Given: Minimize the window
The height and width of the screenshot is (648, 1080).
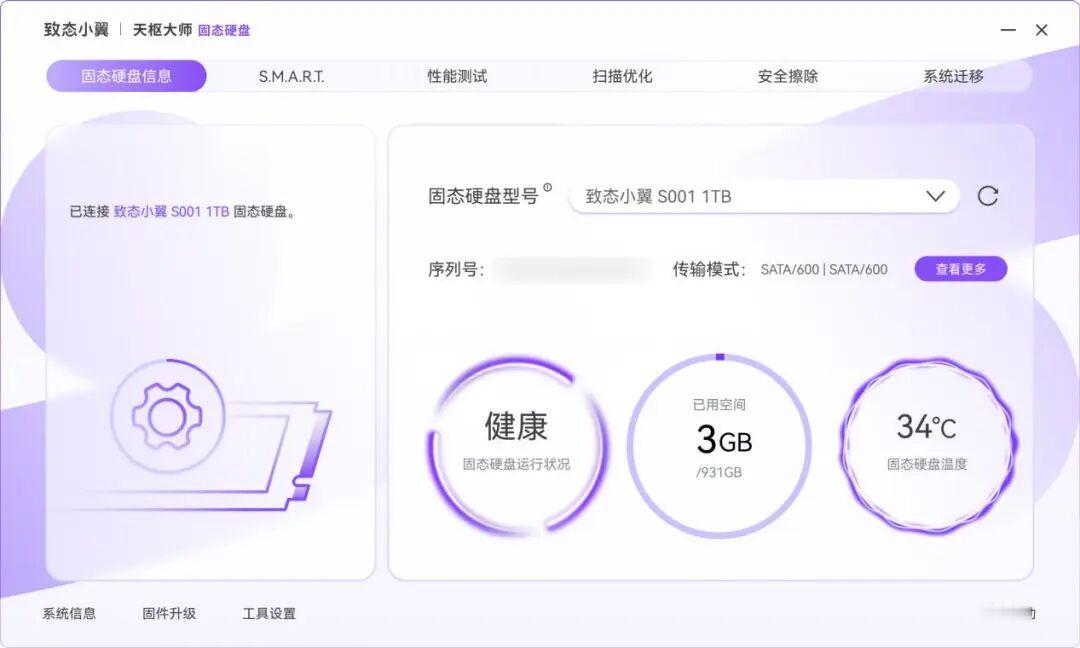Looking at the screenshot, I should pyautogui.click(x=1008, y=30).
